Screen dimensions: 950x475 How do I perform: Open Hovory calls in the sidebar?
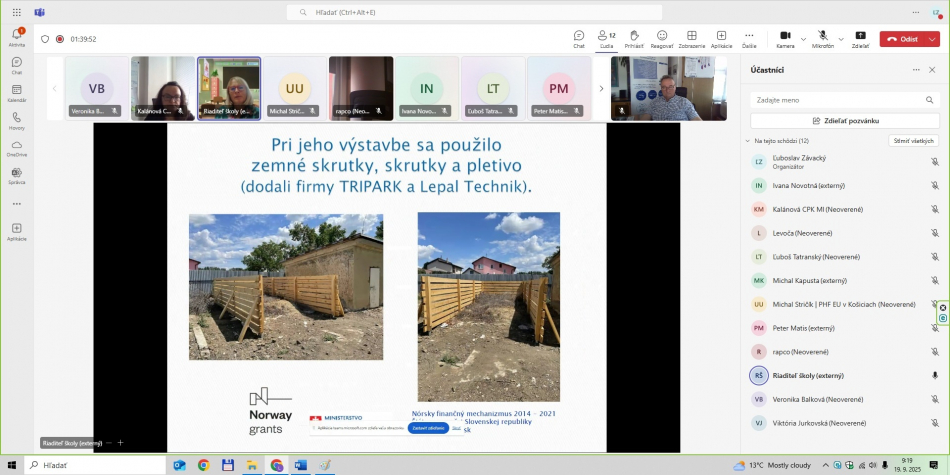[x=17, y=120]
